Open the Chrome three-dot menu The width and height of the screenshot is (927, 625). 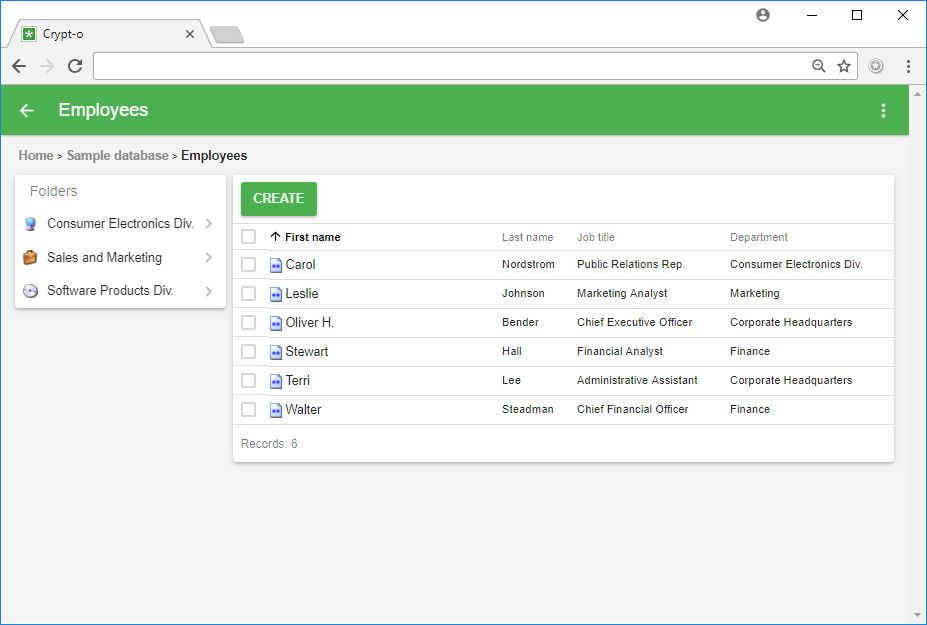click(x=908, y=66)
